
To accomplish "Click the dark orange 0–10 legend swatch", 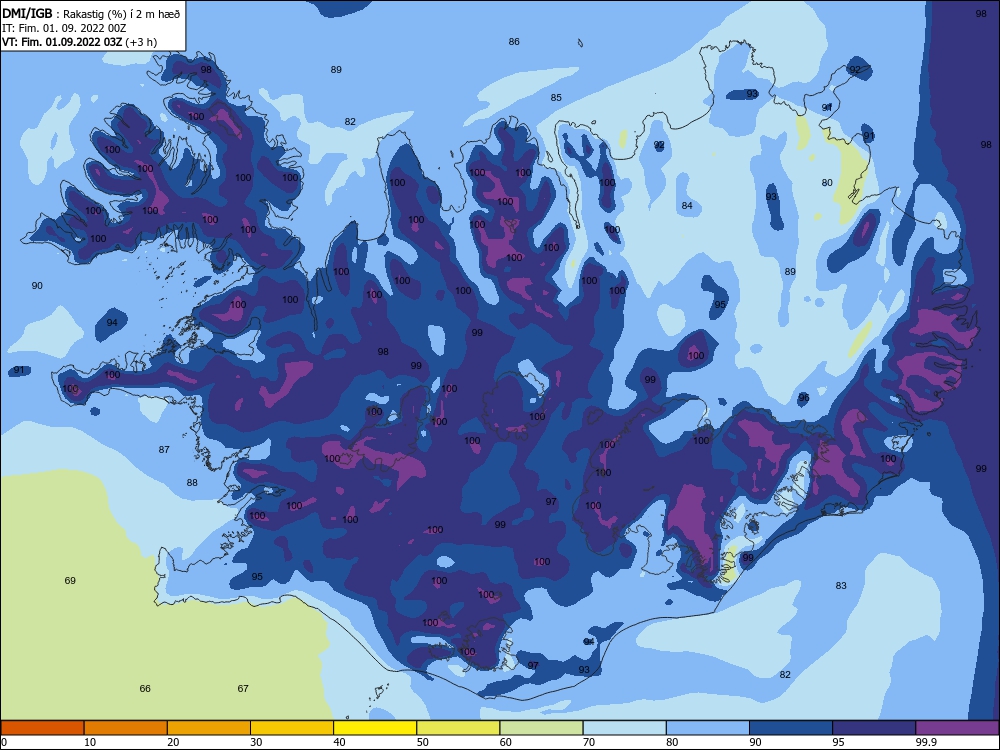I will (x=42, y=728).
